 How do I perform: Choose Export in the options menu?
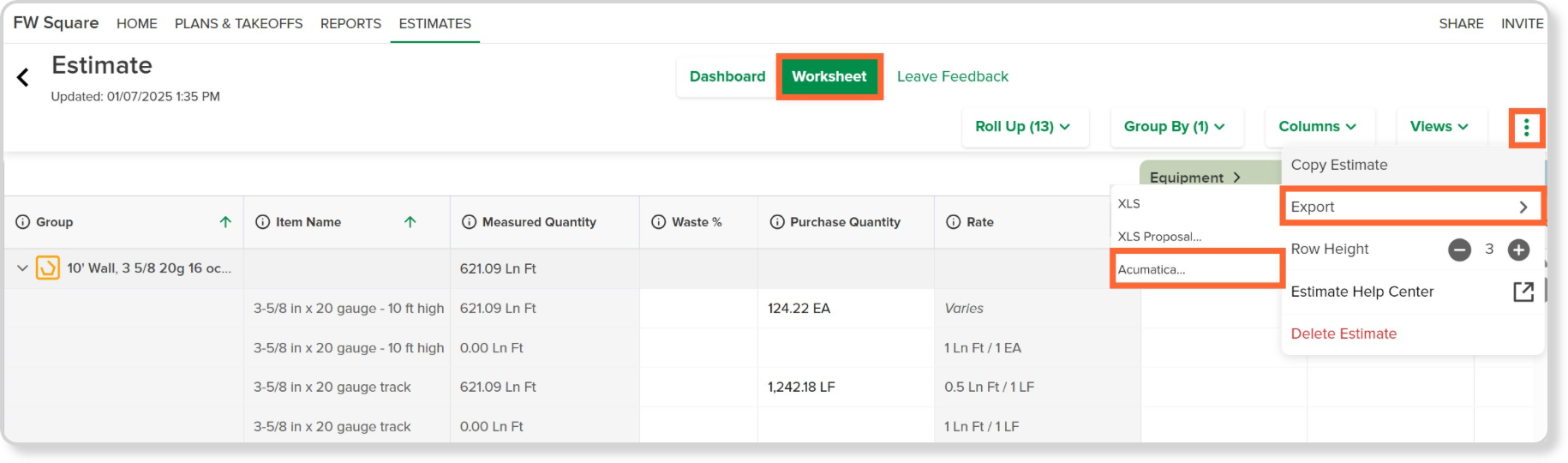click(x=1412, y=207)
